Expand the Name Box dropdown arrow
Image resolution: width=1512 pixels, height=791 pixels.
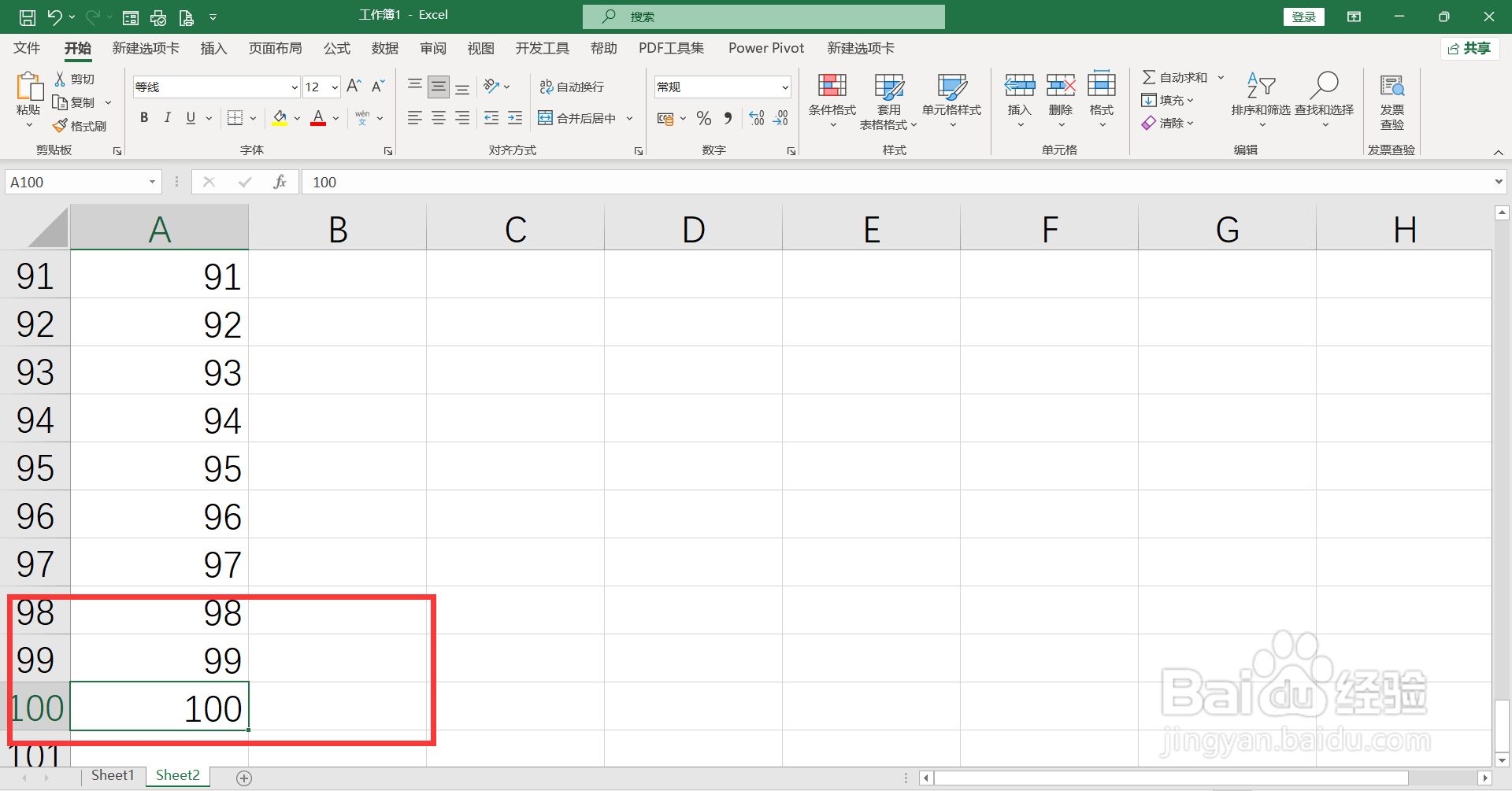pyautogui.click(x=152, y=182)
